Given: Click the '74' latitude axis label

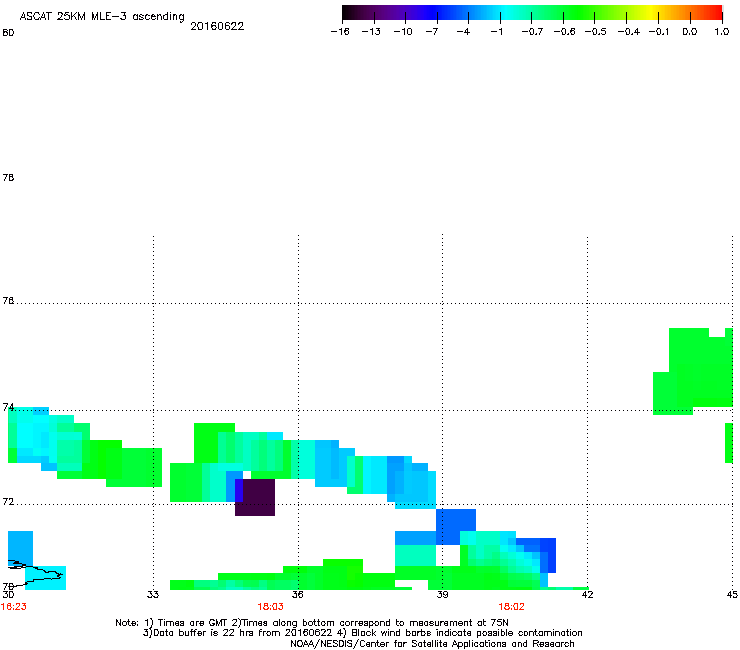Looking at the screenshot, I should tap(8, 407).
